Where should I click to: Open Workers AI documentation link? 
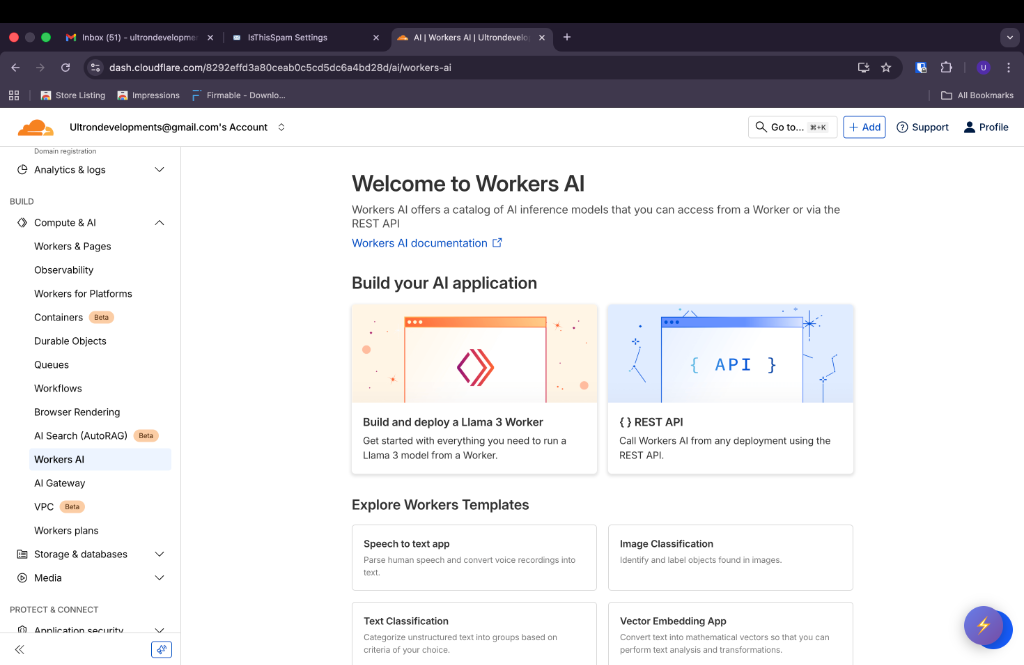point(421,243)
